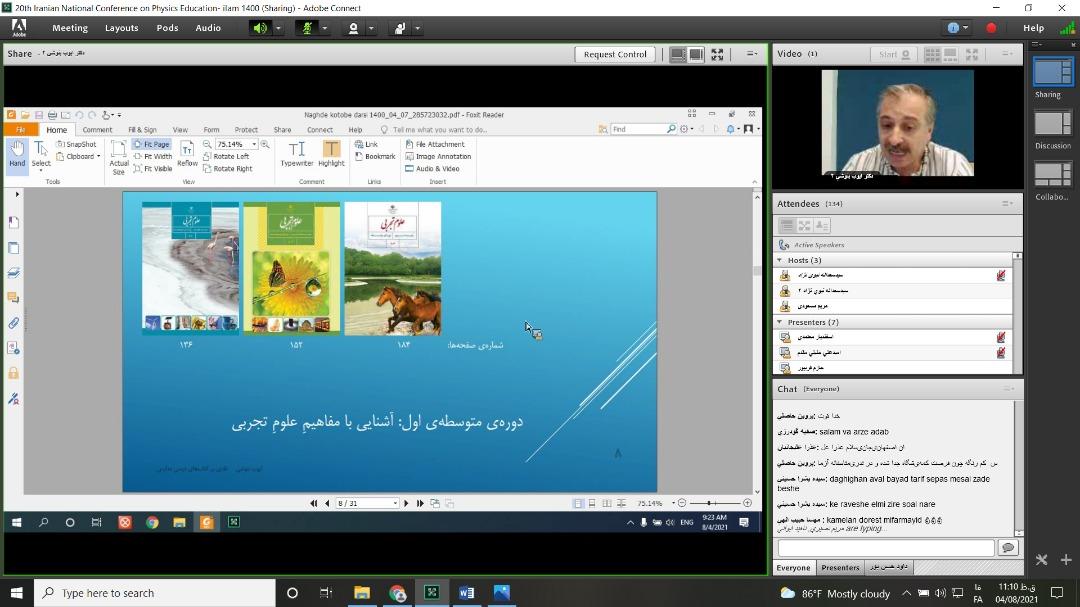Switch video pod to grid view

(x=932, y=55)
